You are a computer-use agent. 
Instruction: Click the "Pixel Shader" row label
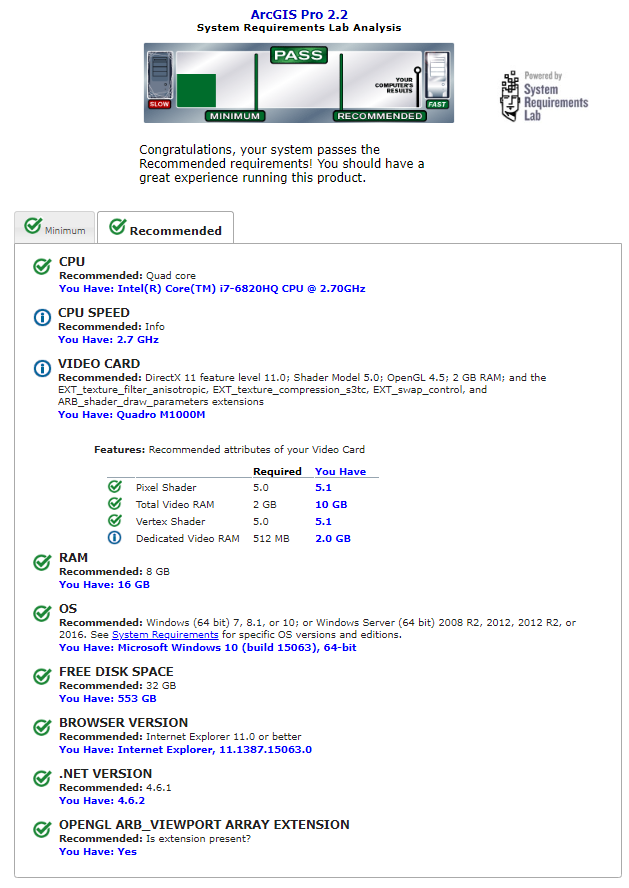166,488
